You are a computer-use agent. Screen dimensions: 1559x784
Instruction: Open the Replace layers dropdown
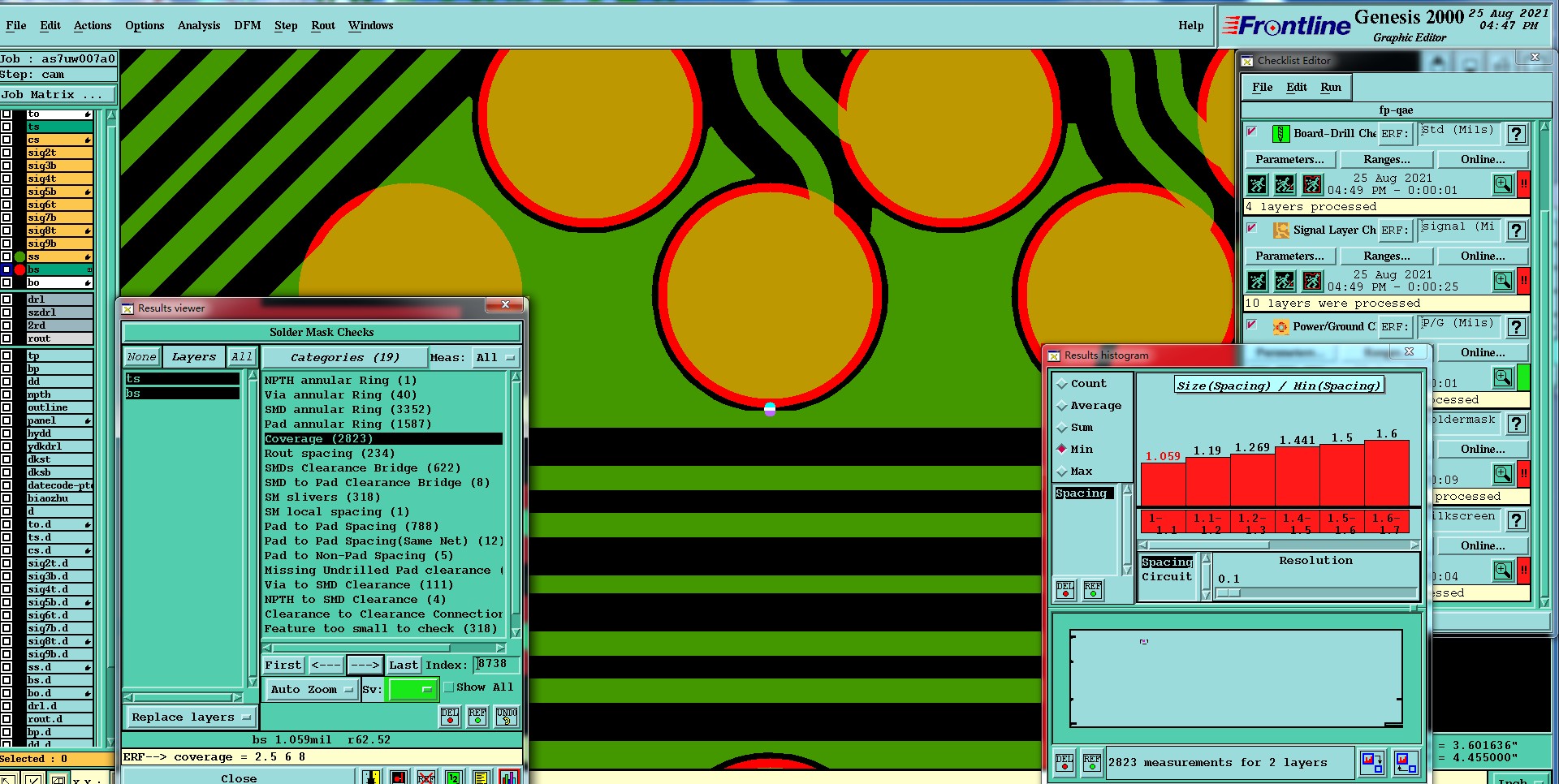(x=191, y=717)
